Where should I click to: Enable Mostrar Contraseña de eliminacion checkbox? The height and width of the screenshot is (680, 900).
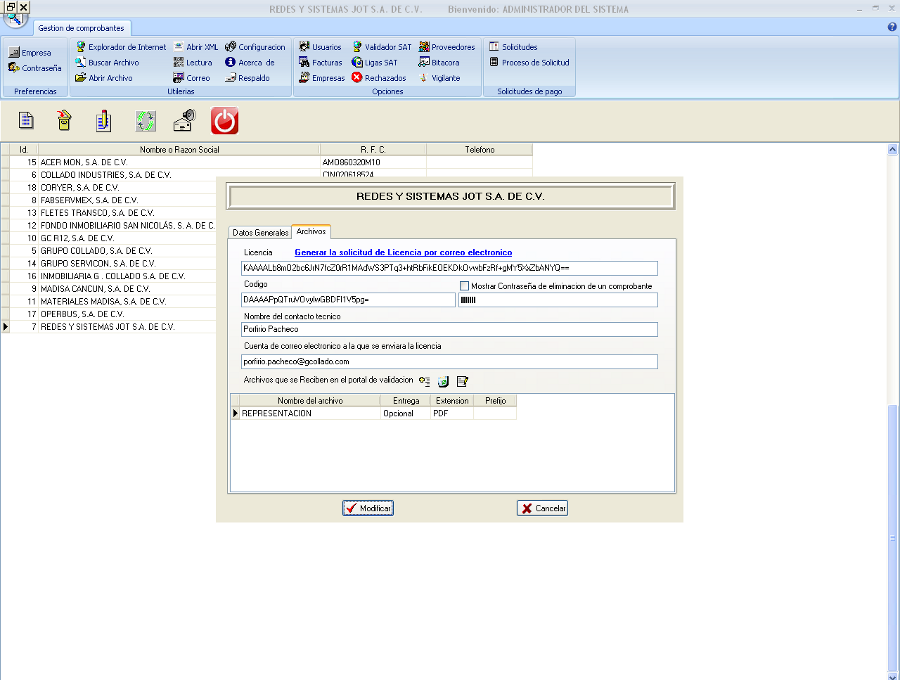click(464, 286)
